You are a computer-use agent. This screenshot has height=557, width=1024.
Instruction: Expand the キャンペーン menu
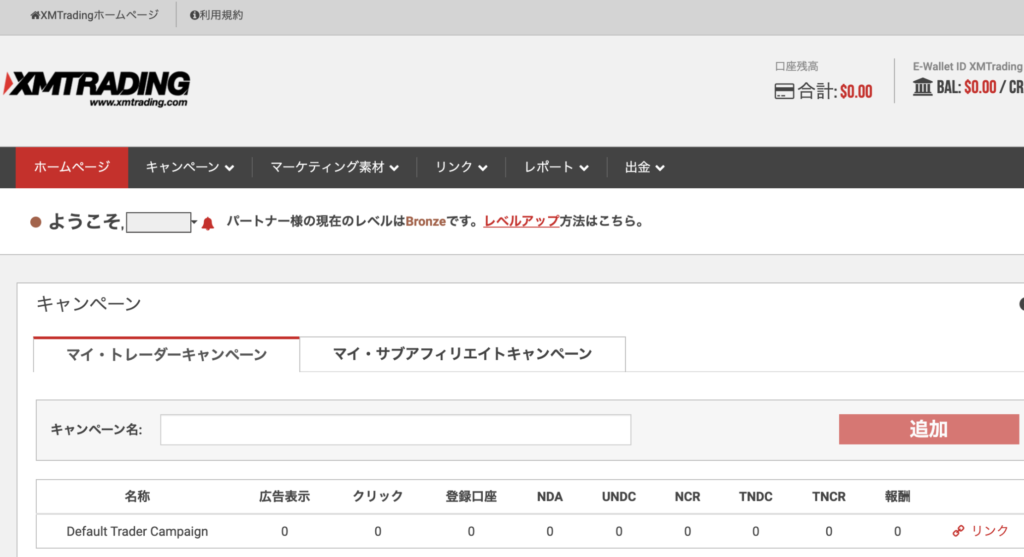pyautogui.click(x=189, y=167)
